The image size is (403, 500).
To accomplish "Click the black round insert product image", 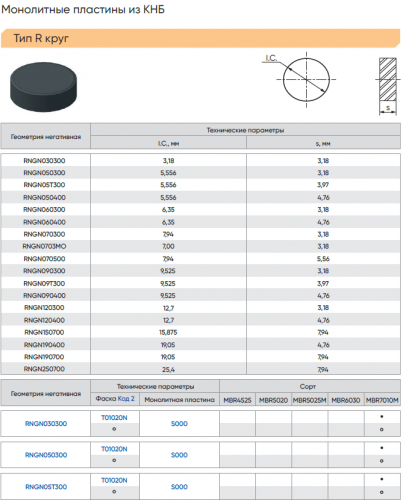I will (44, 87).
